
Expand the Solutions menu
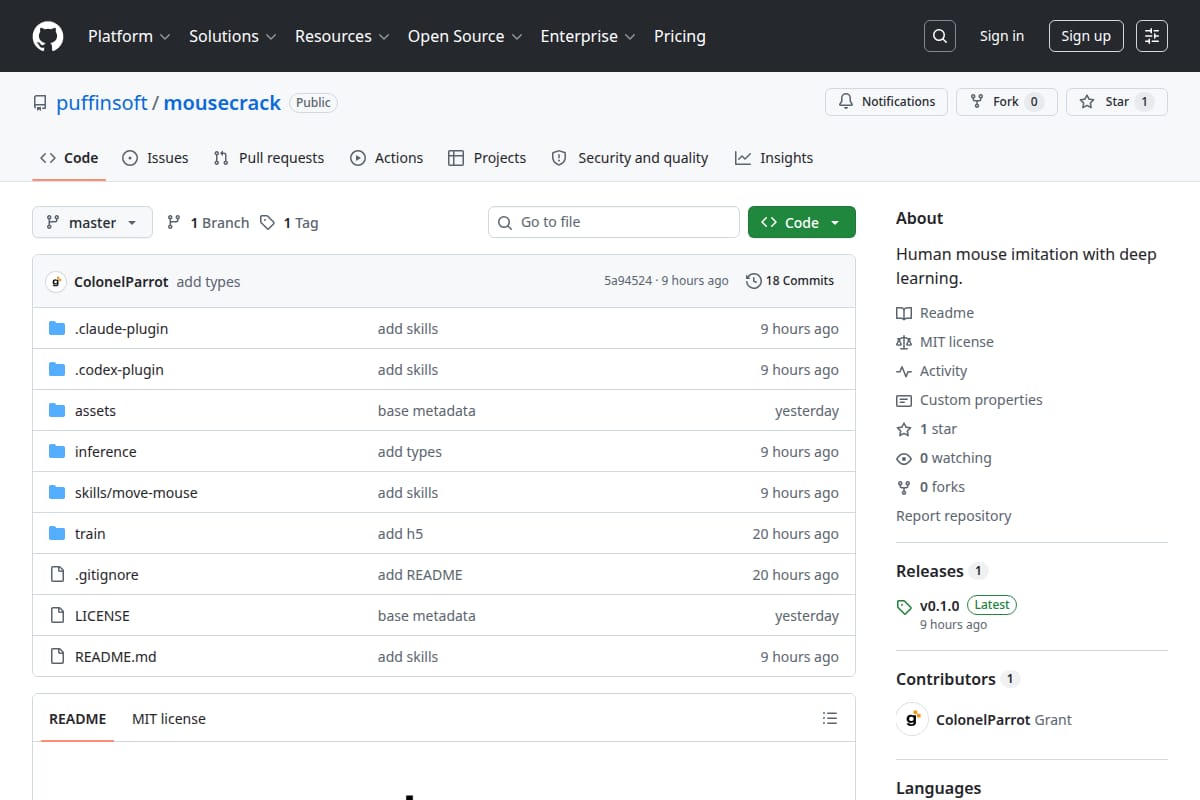pos(233,36)
